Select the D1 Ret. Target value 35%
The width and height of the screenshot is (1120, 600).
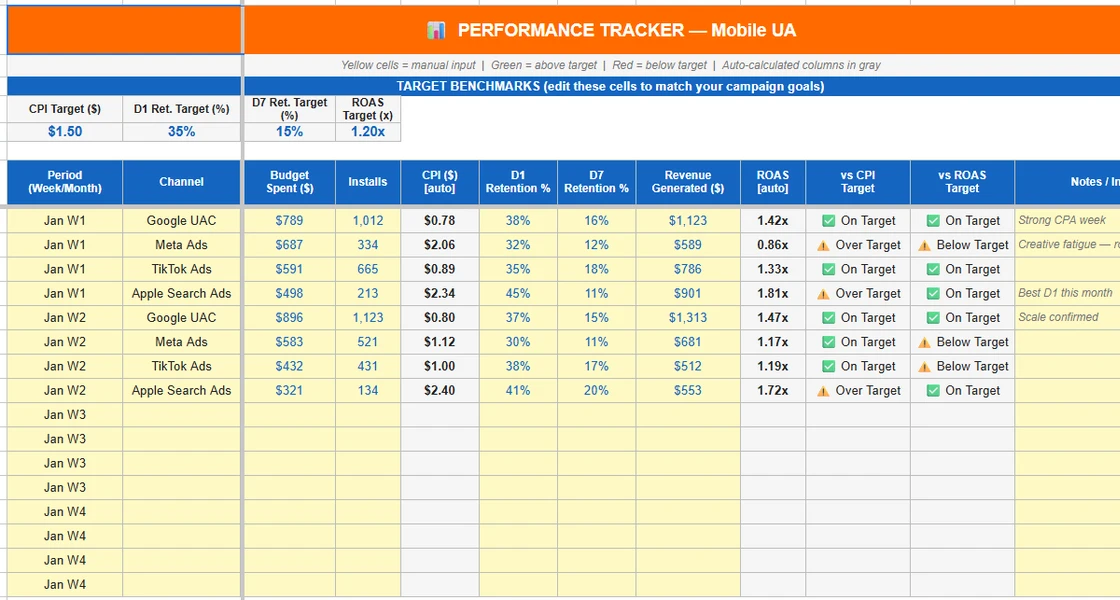(181, 131)
